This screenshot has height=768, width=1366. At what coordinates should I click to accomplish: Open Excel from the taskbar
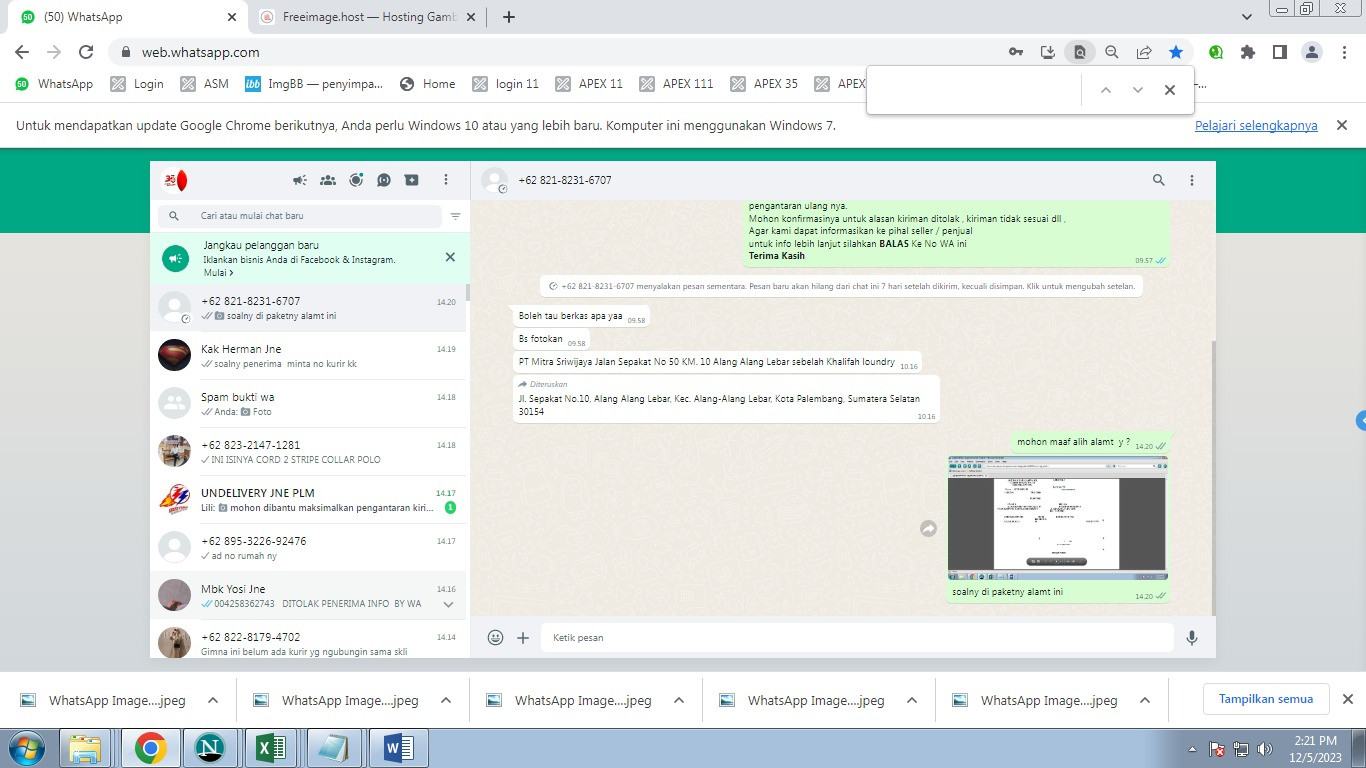[x=272, y=748]
